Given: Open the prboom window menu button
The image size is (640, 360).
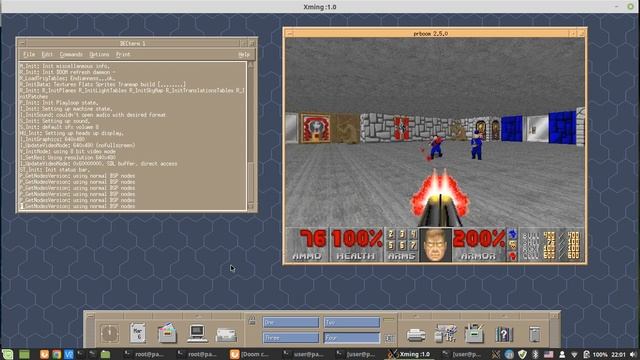Looking at the screenshot, I should (289, 33).
